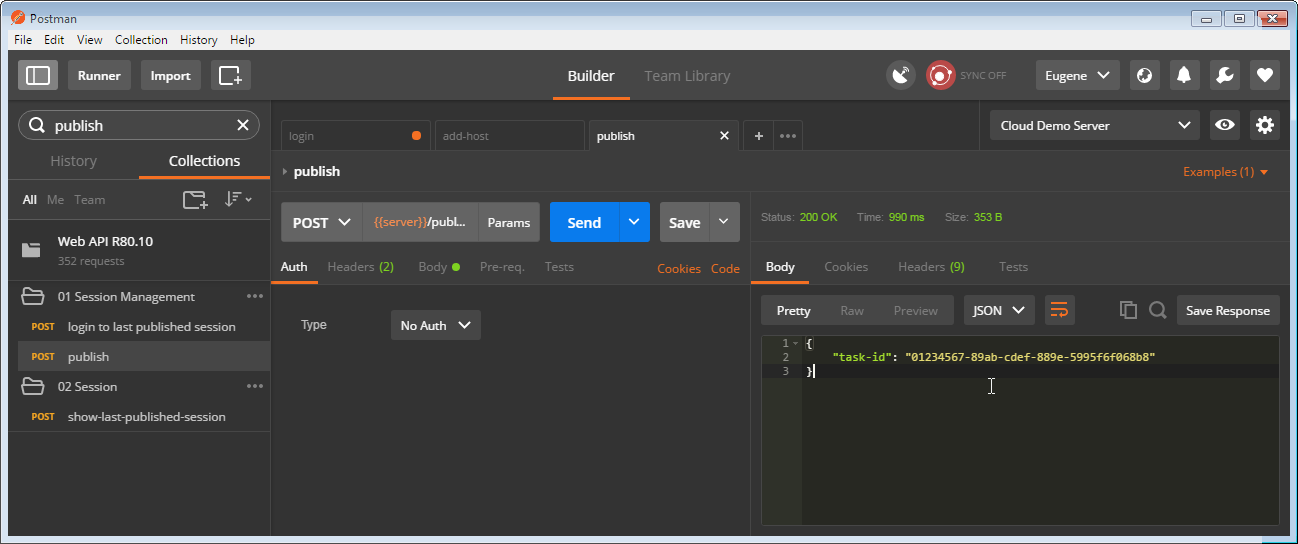Search within the response body

click(x=1157, y=310)
